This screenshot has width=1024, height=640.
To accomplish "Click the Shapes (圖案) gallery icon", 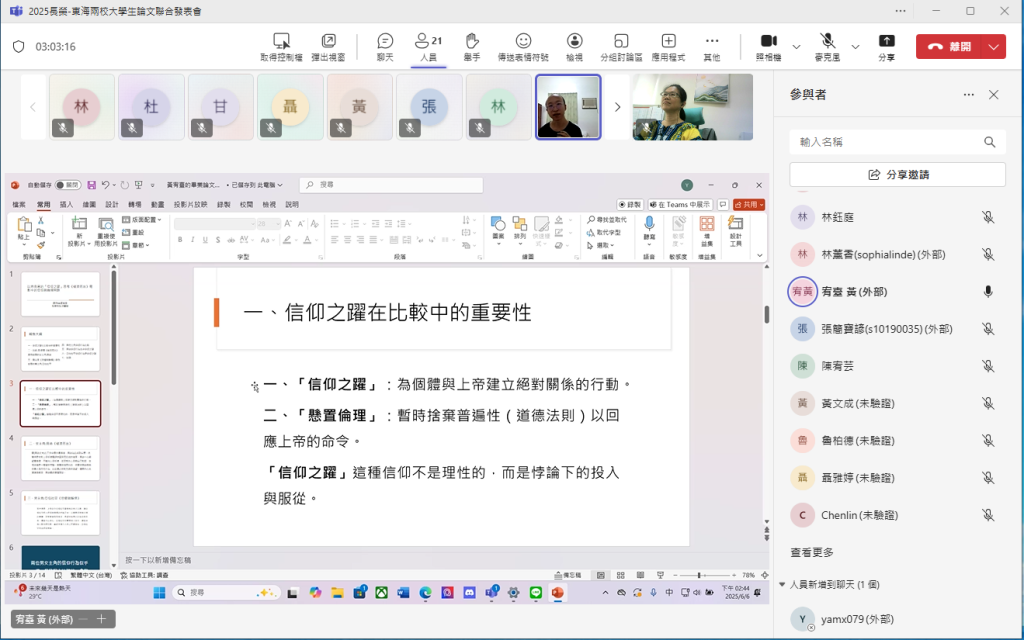I will pyautogui.click(x=498, y=228).
